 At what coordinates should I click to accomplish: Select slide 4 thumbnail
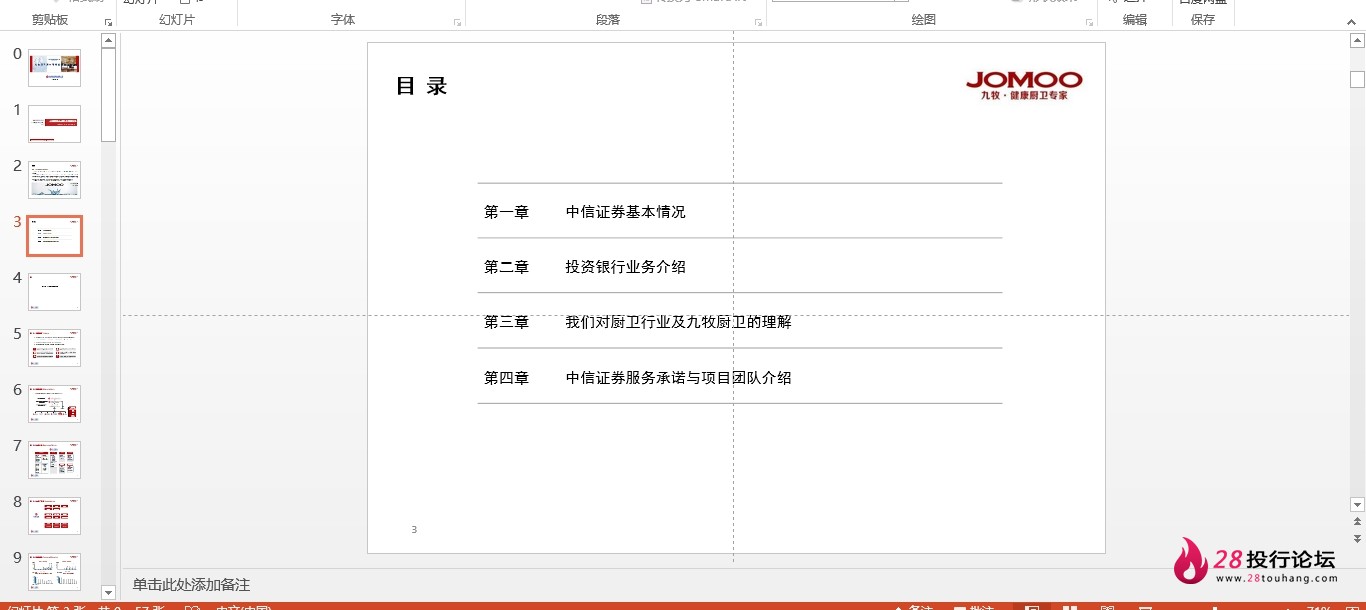(54, 292)
